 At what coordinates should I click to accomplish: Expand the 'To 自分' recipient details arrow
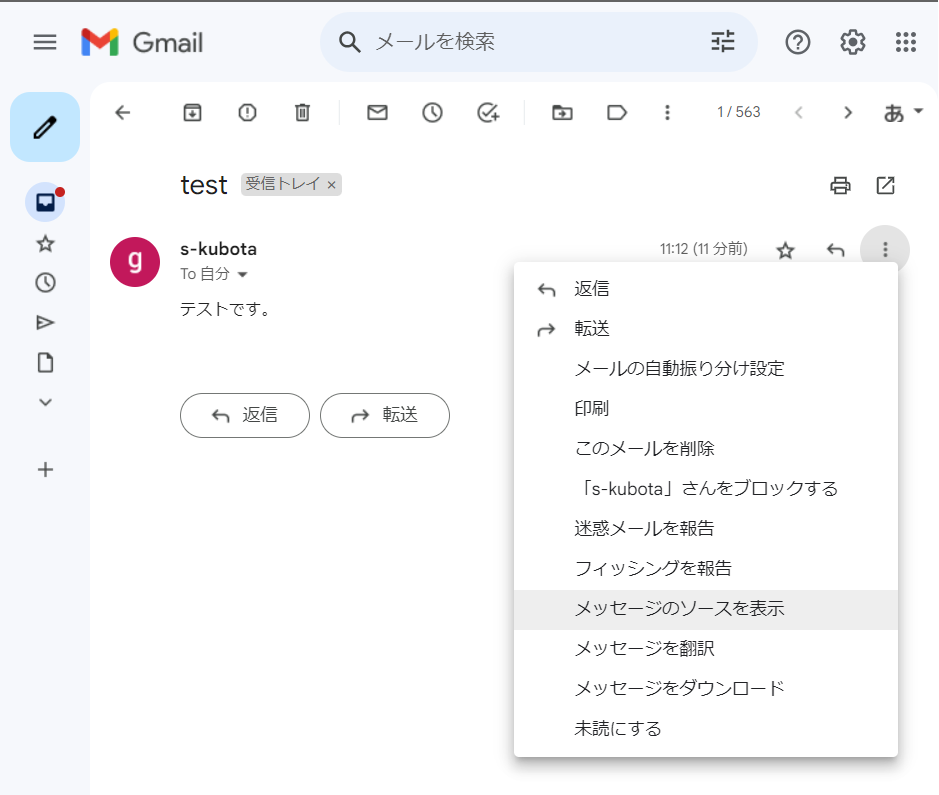click(243, 275)
